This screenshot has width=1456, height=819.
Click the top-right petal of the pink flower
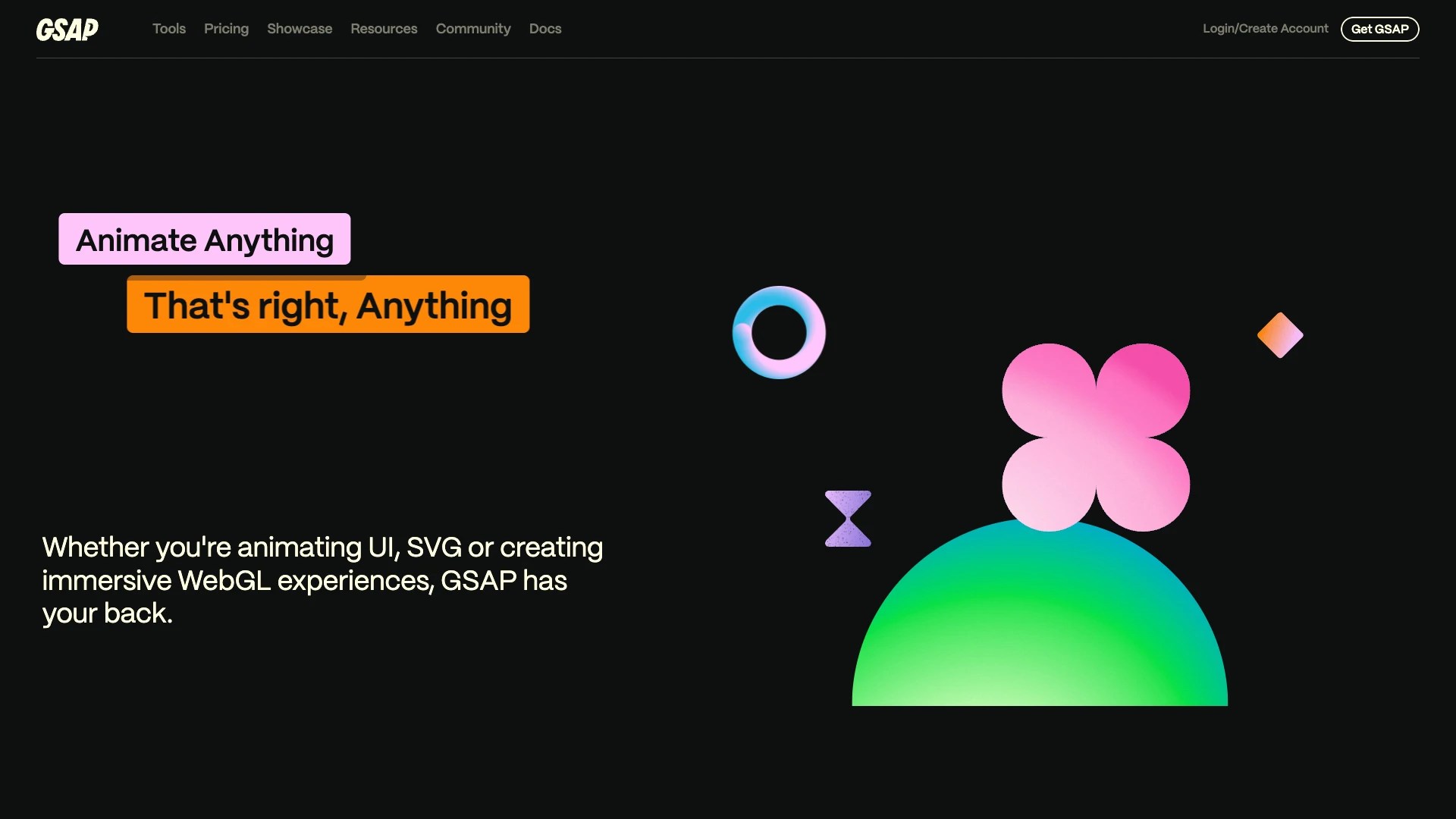(1143, 391)
